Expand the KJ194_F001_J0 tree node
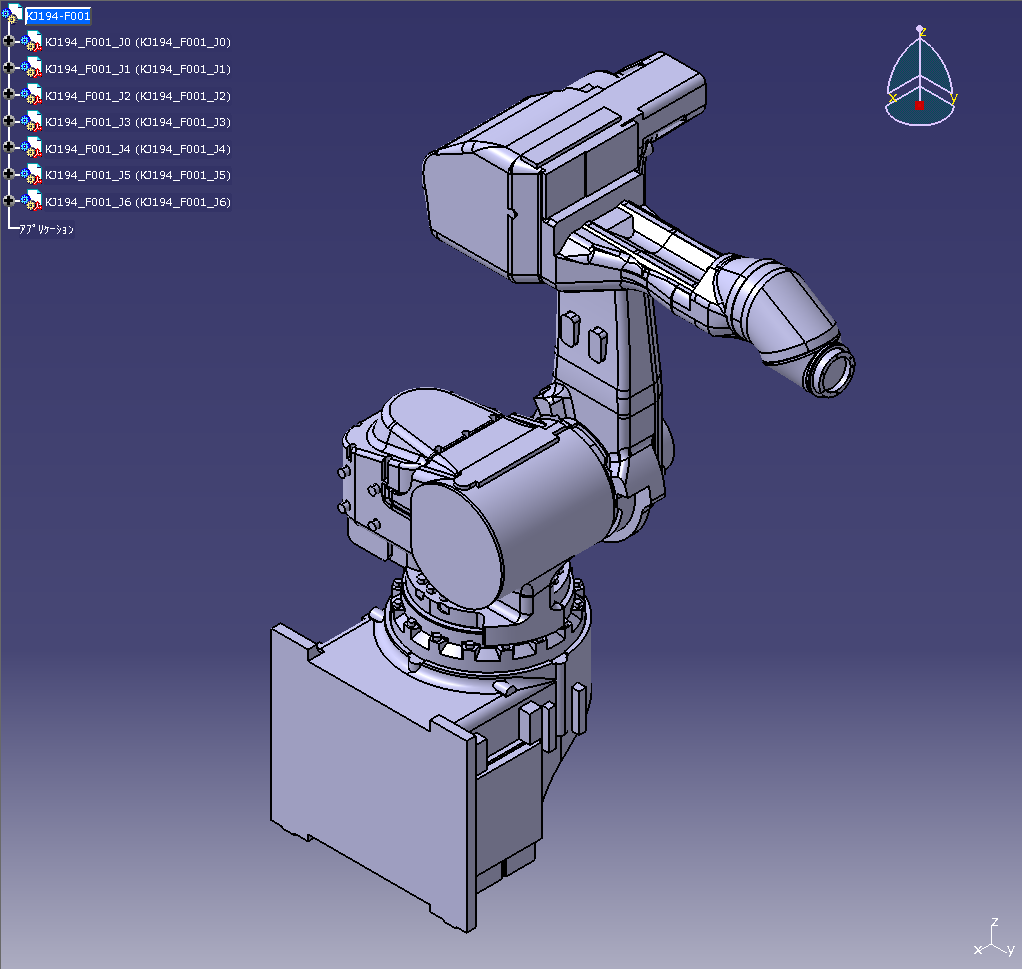 pyautogui.click(x=8, y=41)
